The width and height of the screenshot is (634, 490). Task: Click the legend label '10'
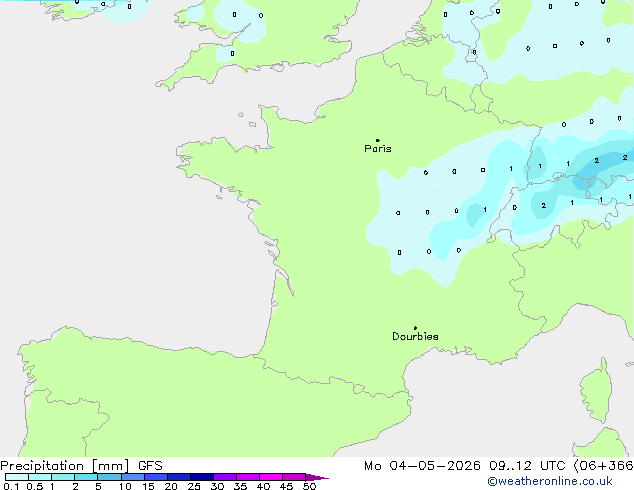(125, 486)
